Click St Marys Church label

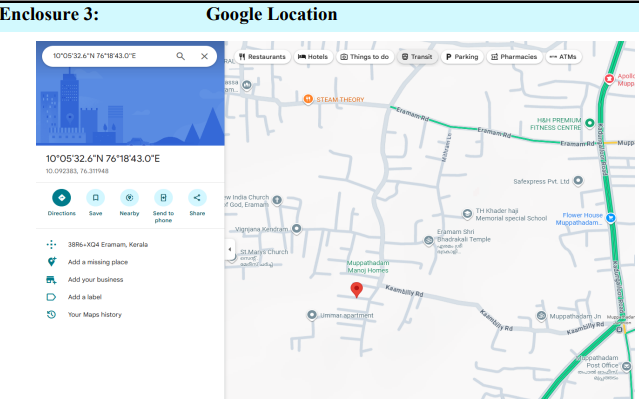point(264,252)
